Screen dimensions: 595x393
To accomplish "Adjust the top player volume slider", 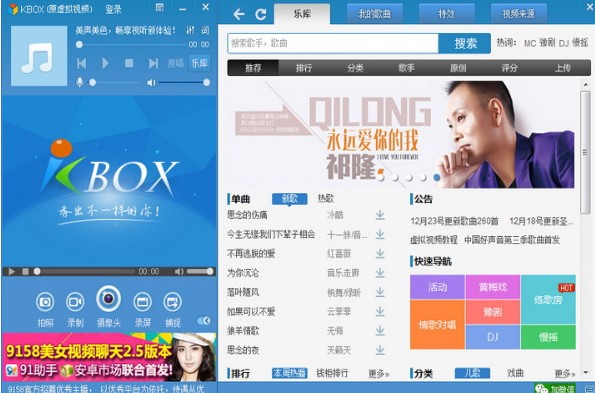I will (x=183, y=82).
